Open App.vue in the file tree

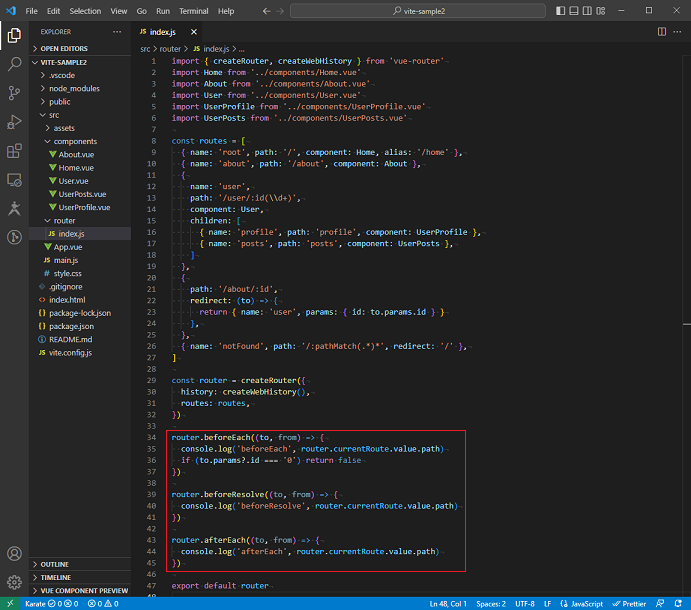click(80, 247)
